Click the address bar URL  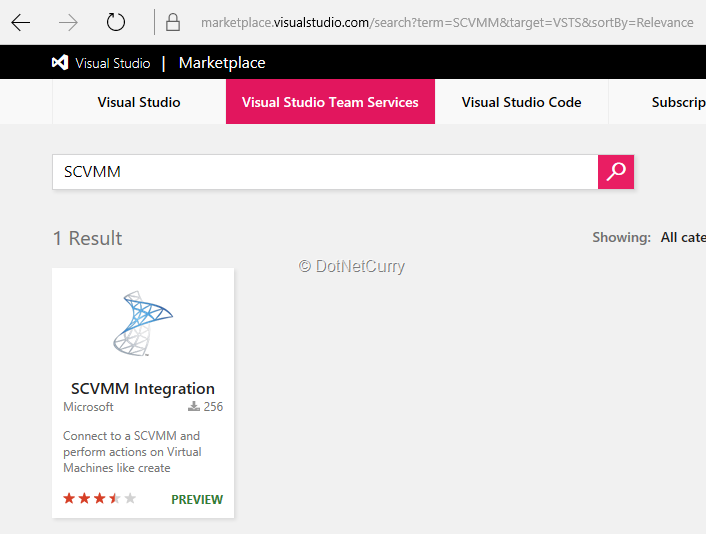point(447,23)
